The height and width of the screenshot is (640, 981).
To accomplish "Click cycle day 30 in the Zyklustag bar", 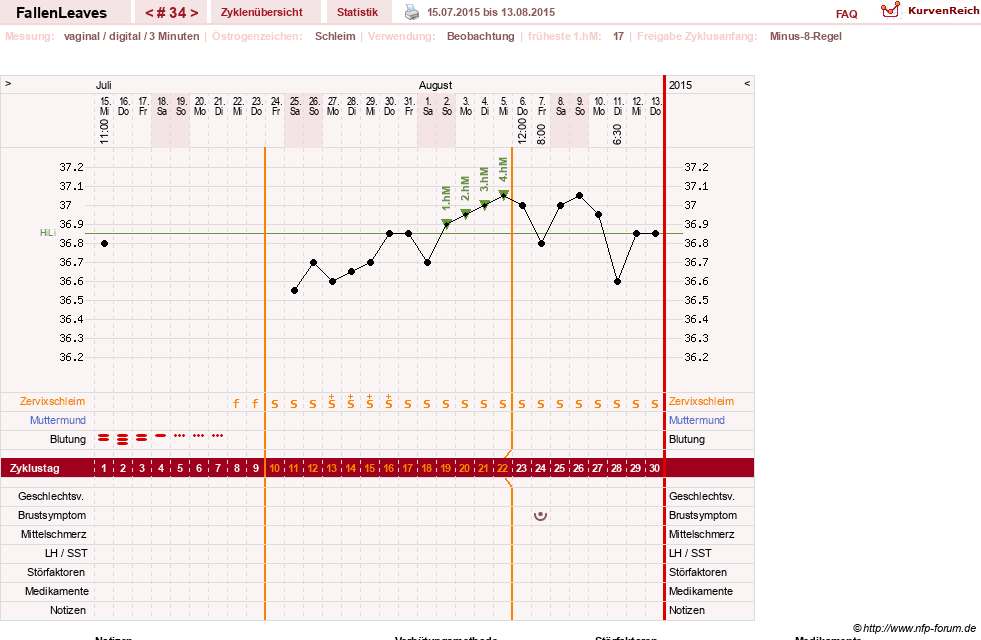I will pos(654,468).
